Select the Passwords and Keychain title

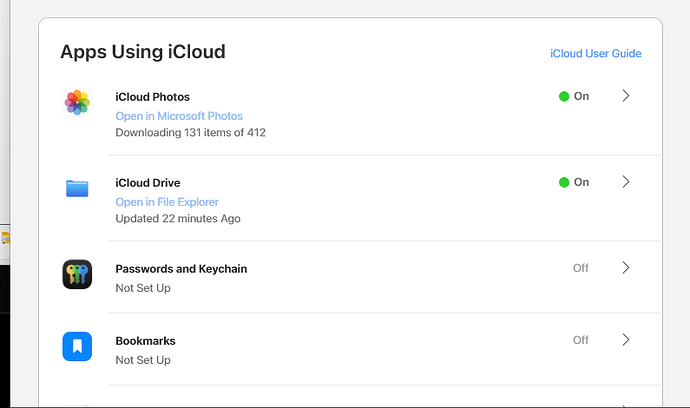(x=181, y=269)
